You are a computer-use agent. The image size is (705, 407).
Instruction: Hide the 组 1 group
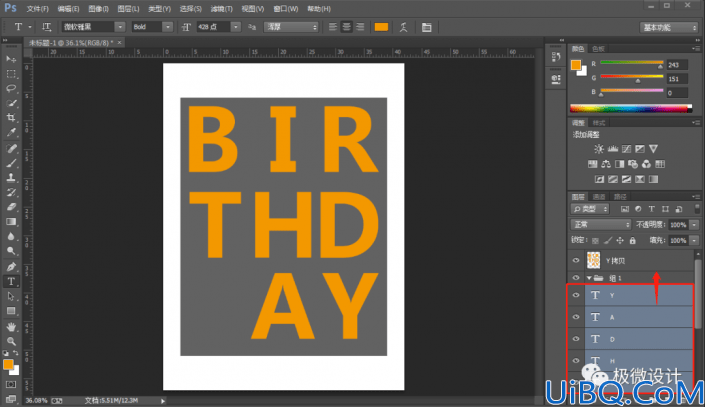[x=576, y=278]
